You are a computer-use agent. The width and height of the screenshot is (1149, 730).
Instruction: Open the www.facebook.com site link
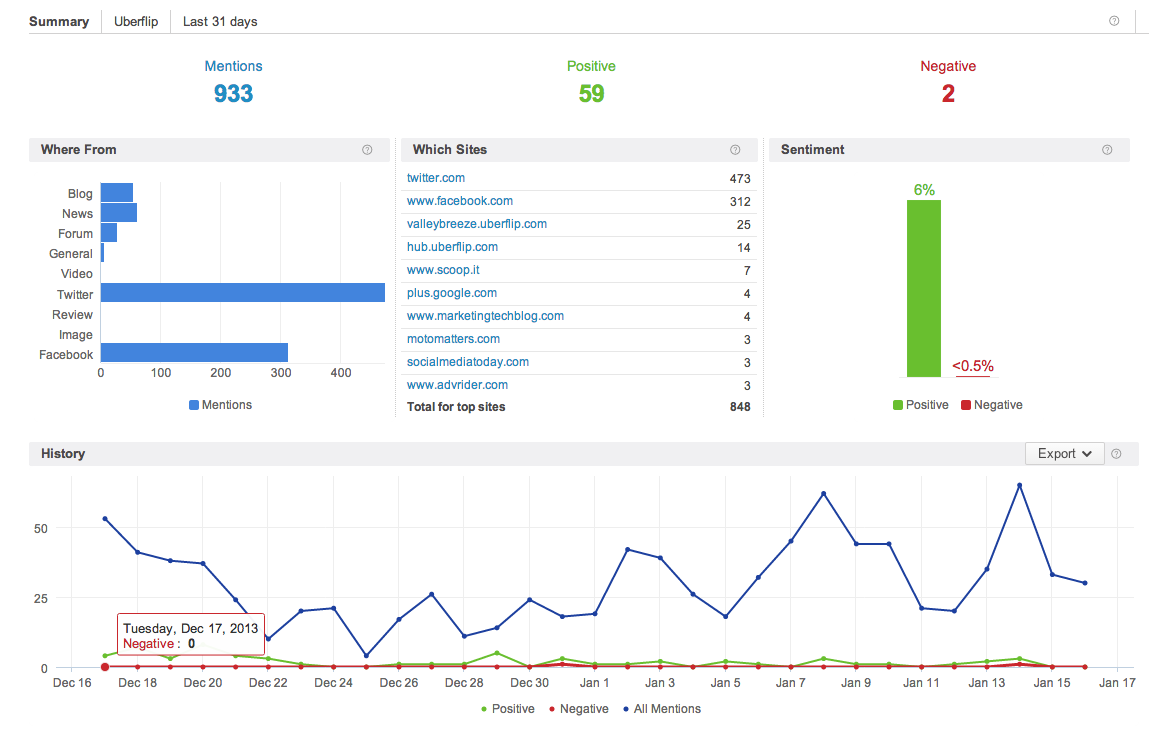460,201
